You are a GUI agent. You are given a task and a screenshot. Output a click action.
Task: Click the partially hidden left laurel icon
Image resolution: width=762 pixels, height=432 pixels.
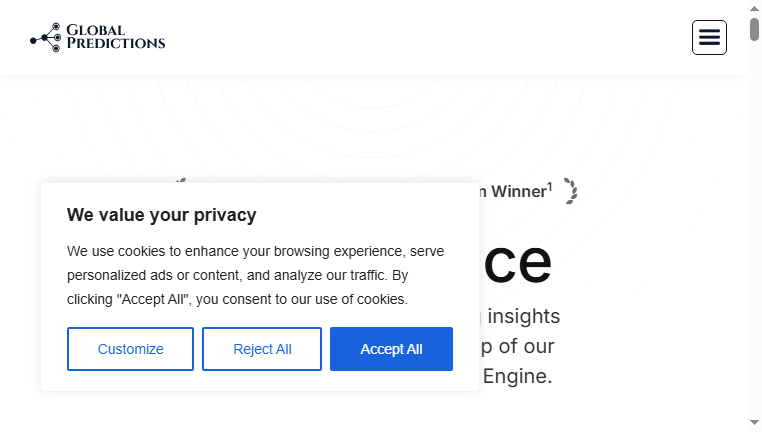click(180, 180)
